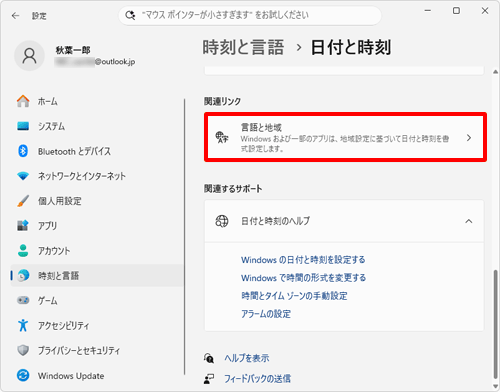Screen dimensions: 500x392
Task: Click the 時刻と言語 breadcrumb heading
Action: point(243,47)
